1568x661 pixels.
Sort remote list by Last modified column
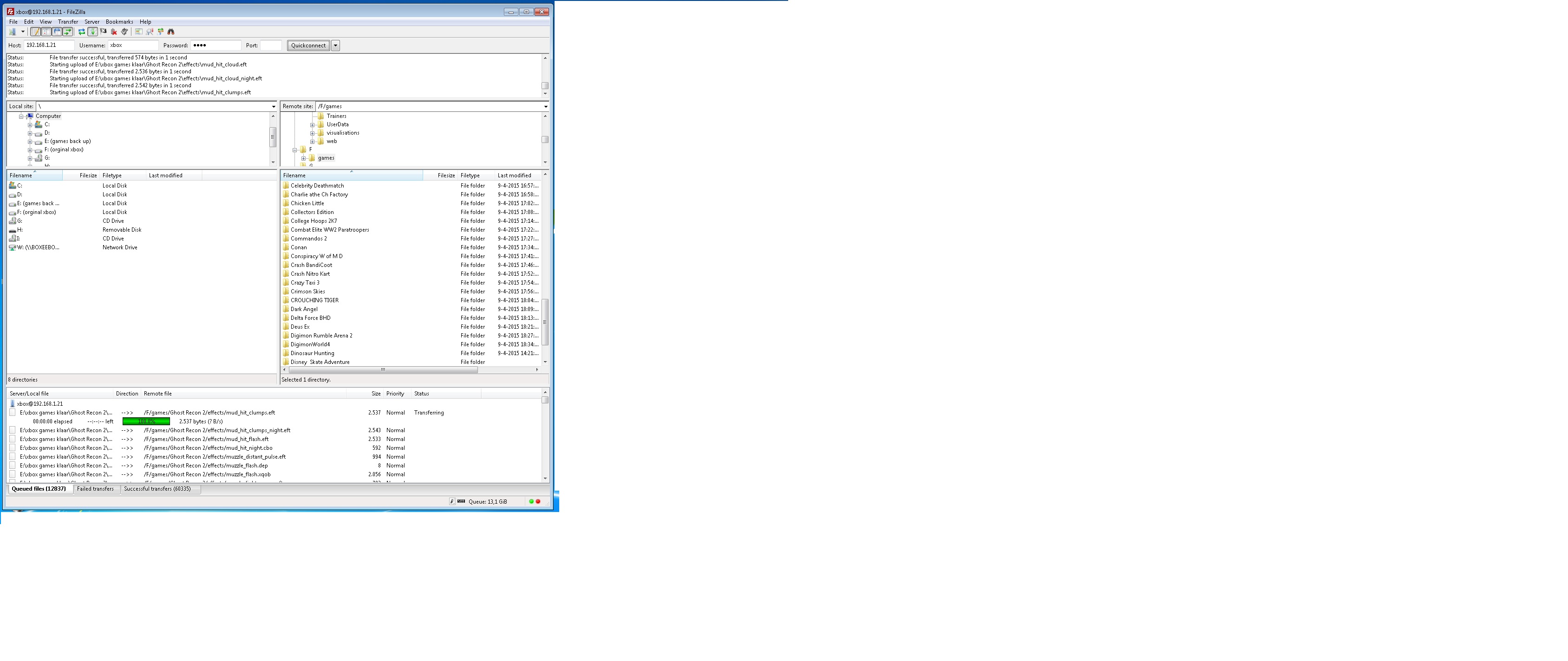(x=517, y=176)
